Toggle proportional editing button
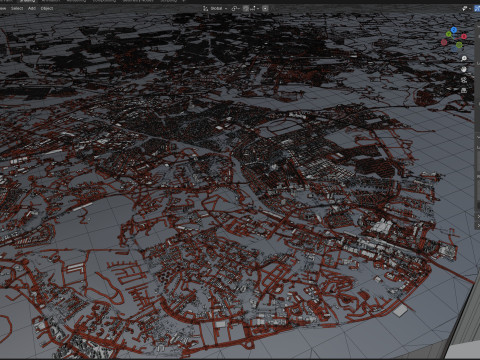This screenshot has width=480, height=360. tap(265, 8)
